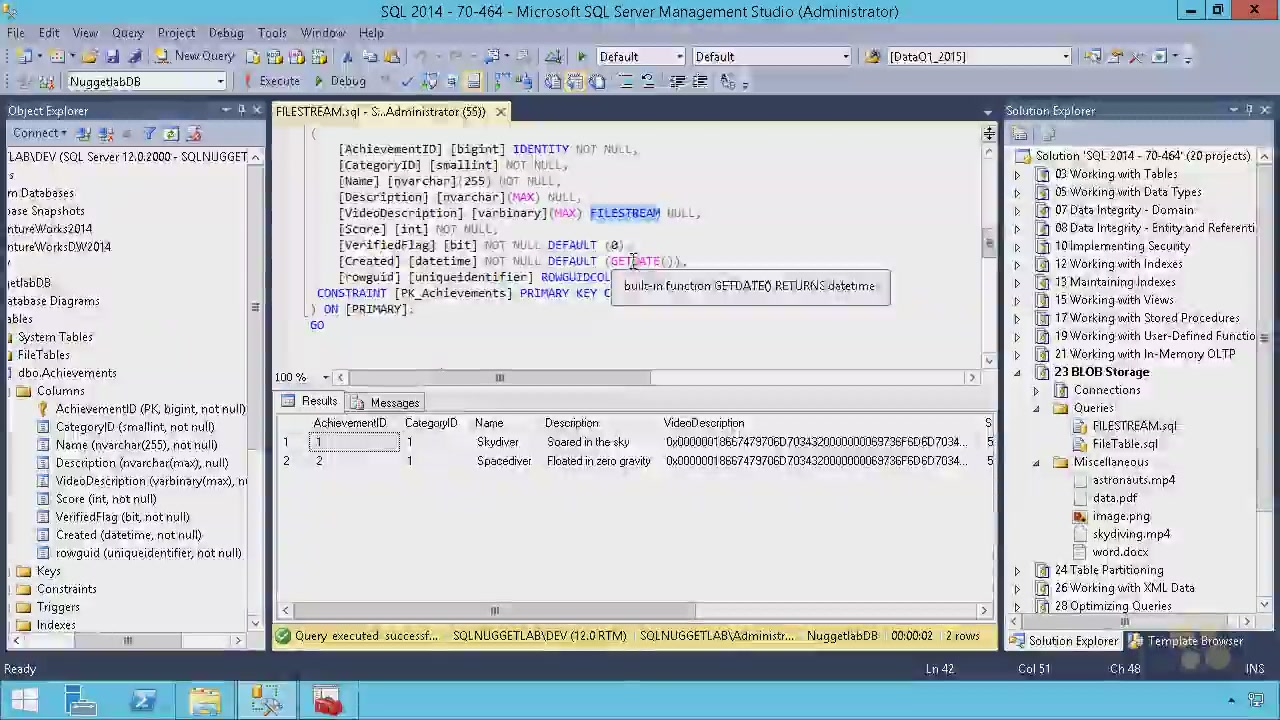Collapse the Queries folder in Solution Explorer
Screen dimensions: 1280x720
[1036, 408]
